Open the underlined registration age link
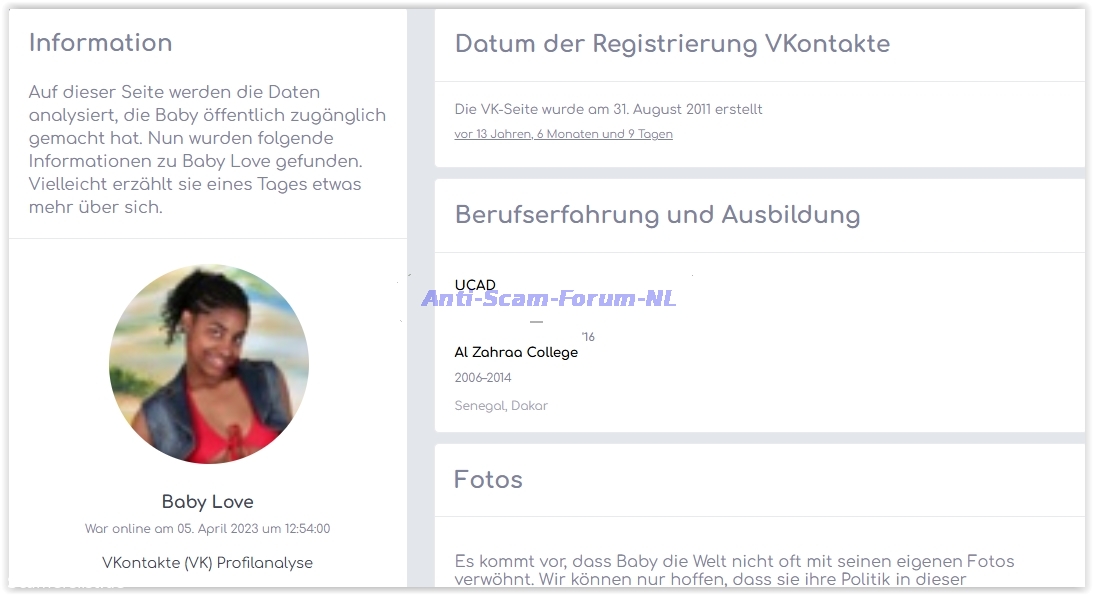1093x595 pixels. pos(563,134)
